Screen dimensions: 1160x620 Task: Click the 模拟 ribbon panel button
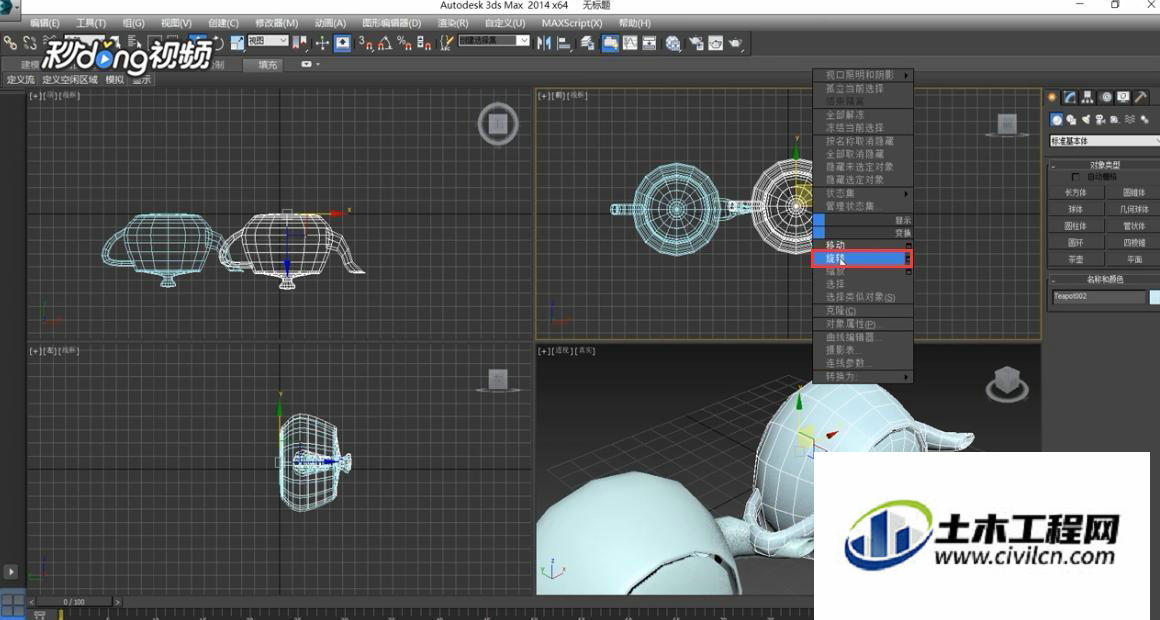(x=115, y=80)
